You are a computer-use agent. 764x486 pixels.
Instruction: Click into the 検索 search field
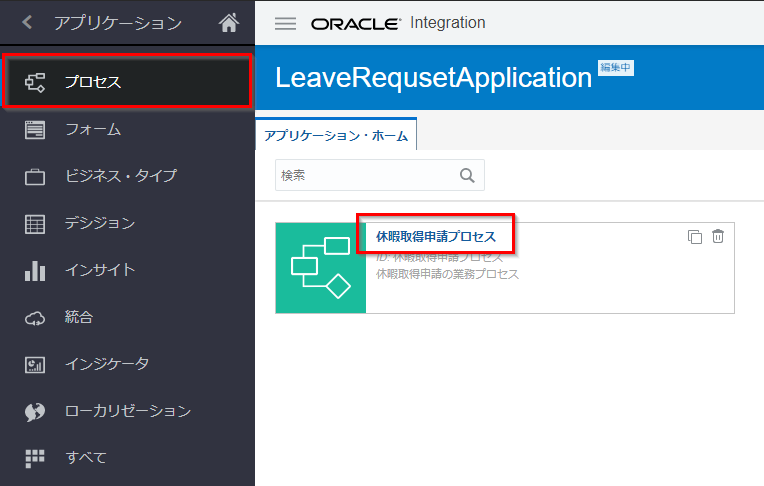tap(365, 175)
